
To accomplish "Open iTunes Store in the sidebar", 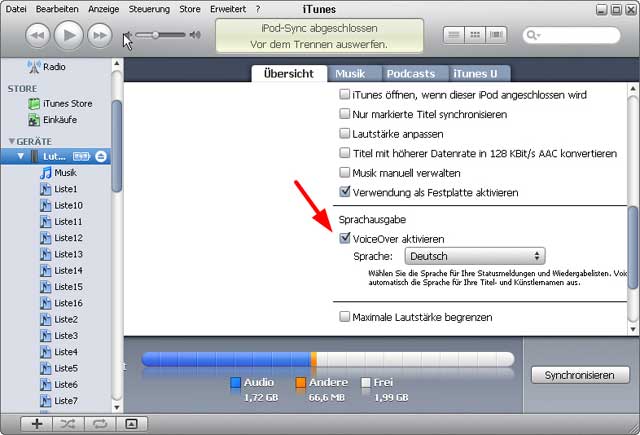I will pos(60,104).
